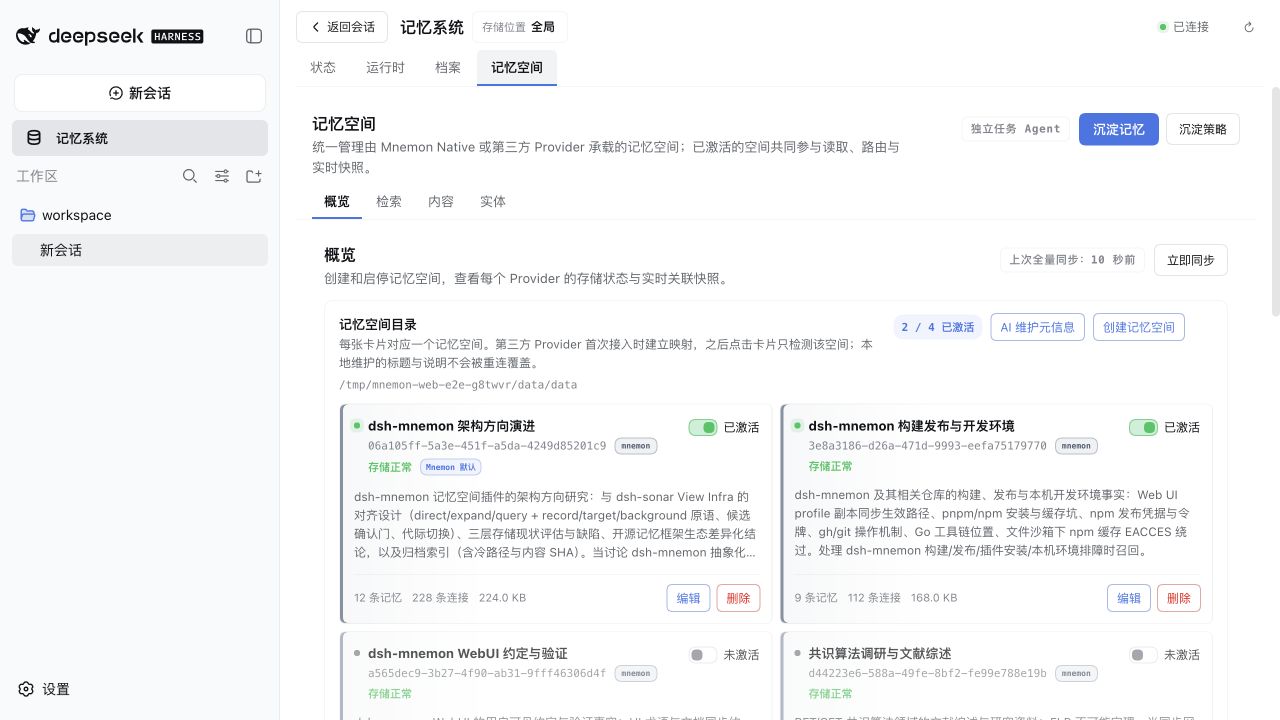1280x720 pixels.
Task: Click the 9 条记忆 count
Action: pyautogui.click(x=816, y=598)
